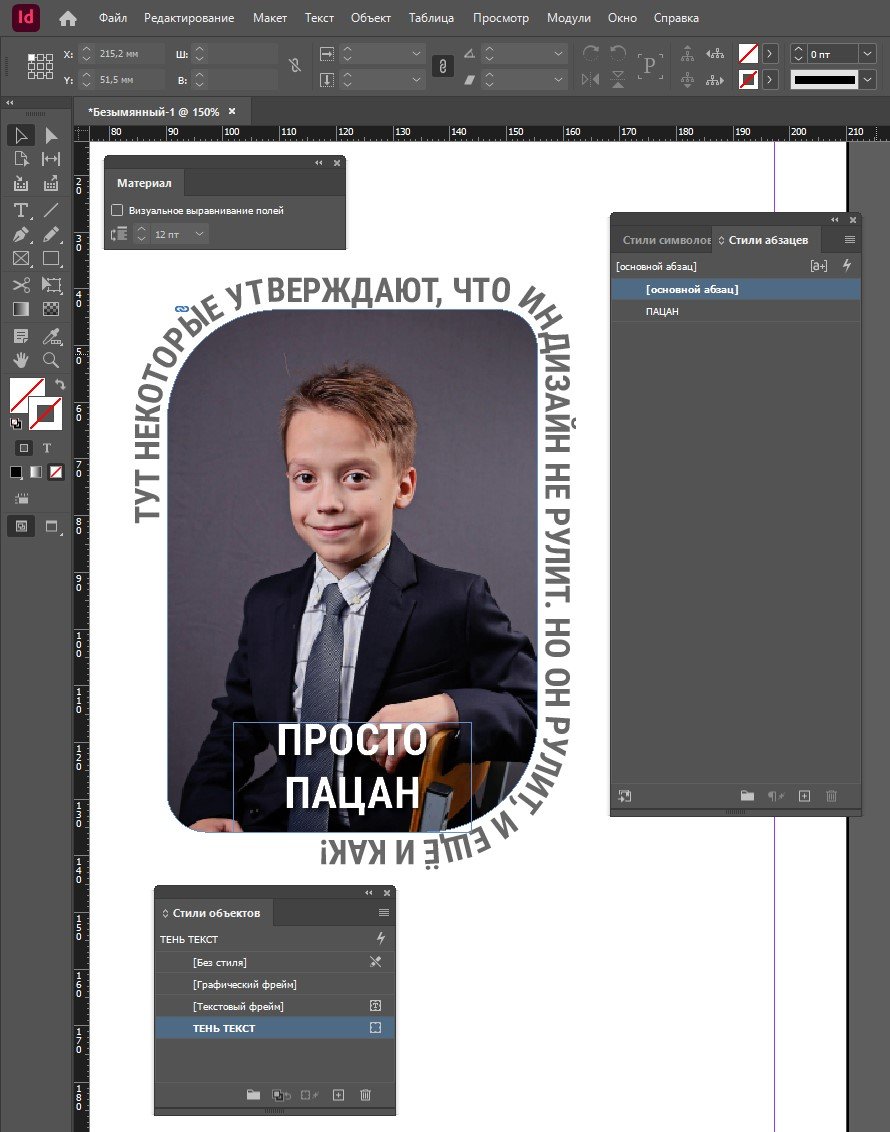Set formatting to affect container
The image size is (890, 1132).
24,448
